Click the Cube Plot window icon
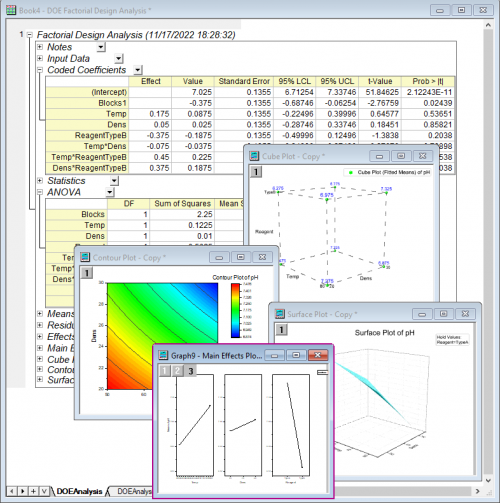 point(255,156)
